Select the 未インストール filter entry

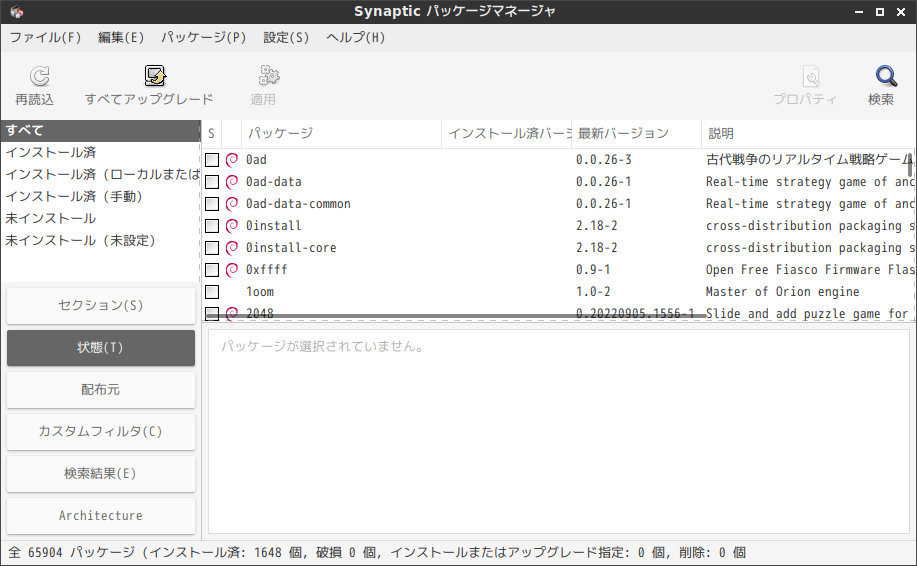point(101,219)
